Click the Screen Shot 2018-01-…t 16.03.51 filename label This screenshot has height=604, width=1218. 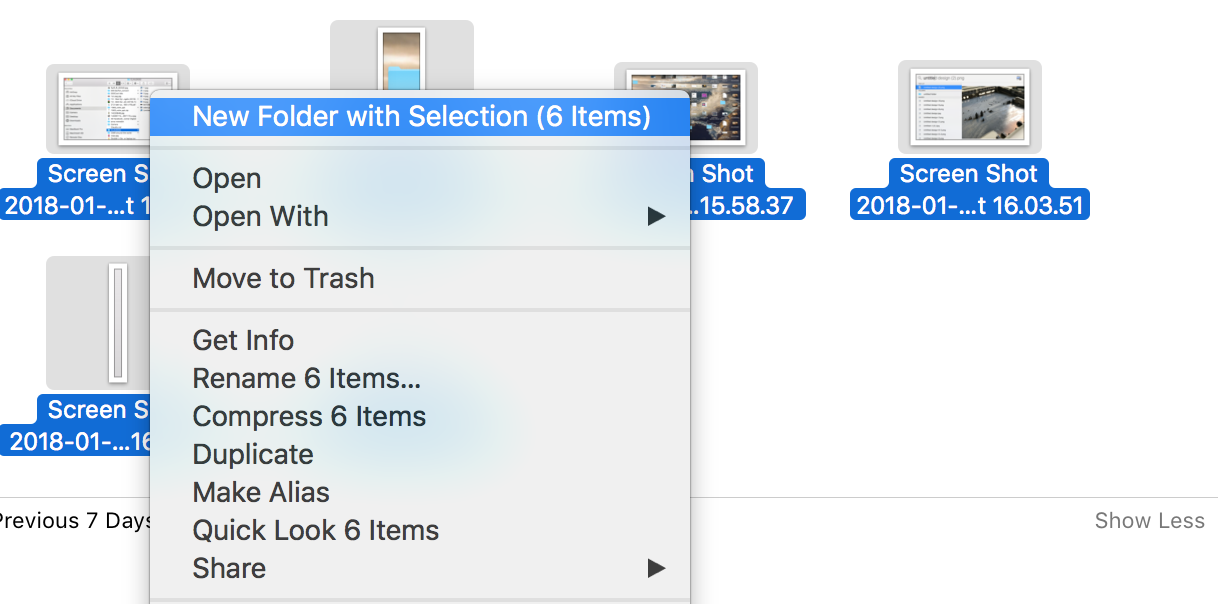click(969, 190)
